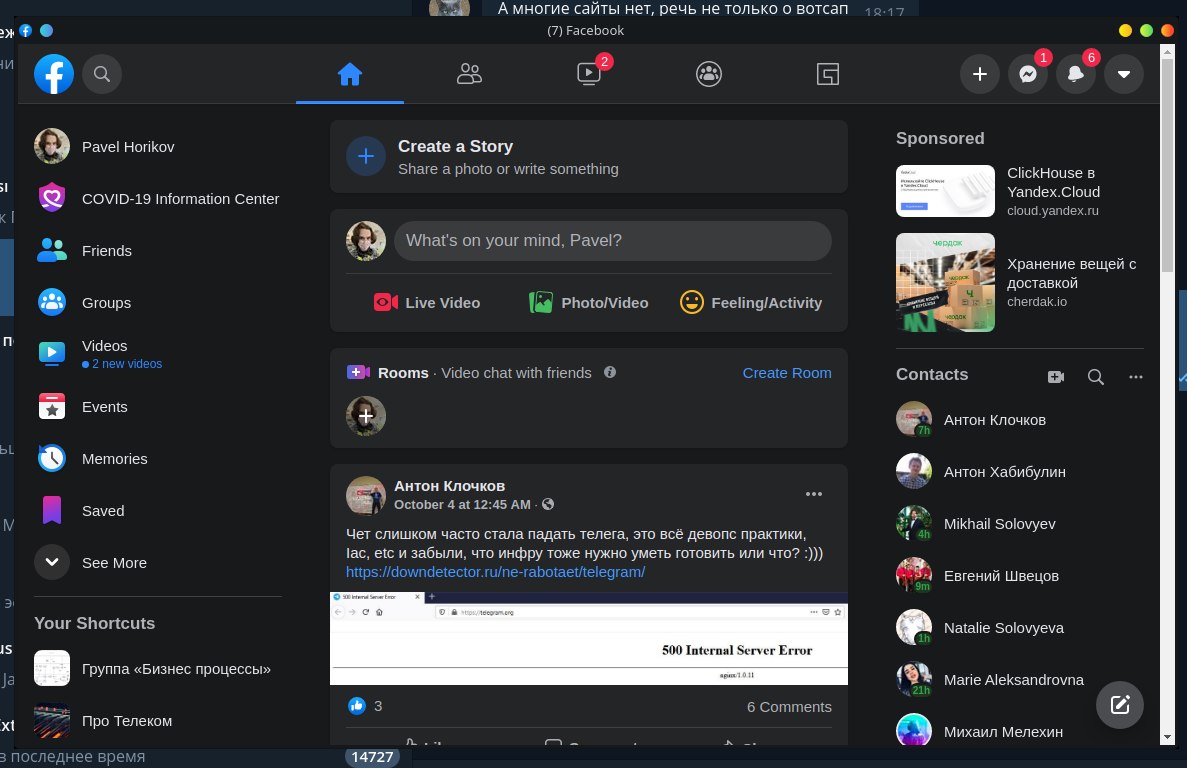The width and height of the screenshot is (1187, 768).
Task: Open COVID-19 Information Center
Action: point(157,199)
